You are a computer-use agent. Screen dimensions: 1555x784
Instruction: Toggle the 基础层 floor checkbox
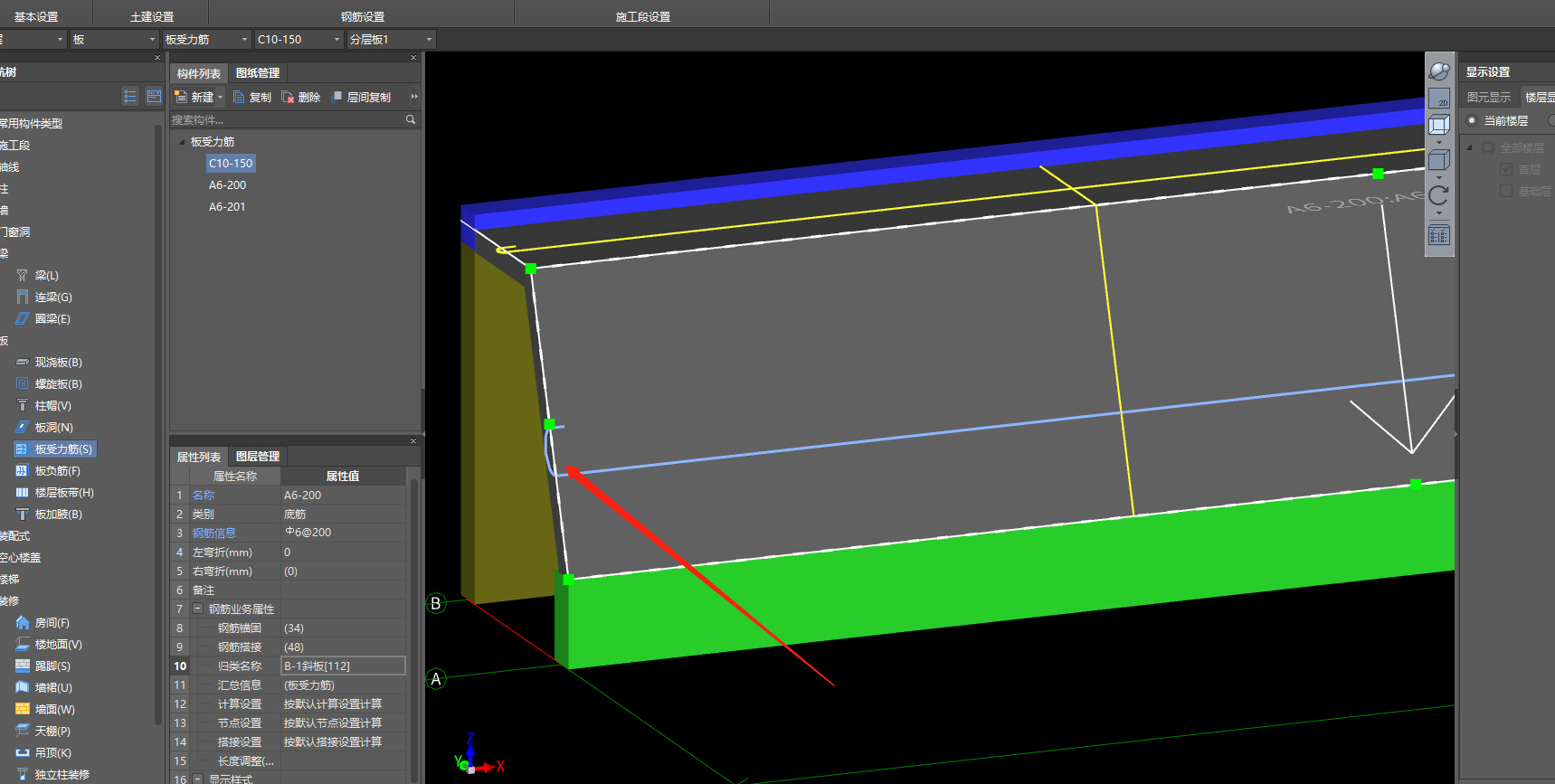[1506, 191]
